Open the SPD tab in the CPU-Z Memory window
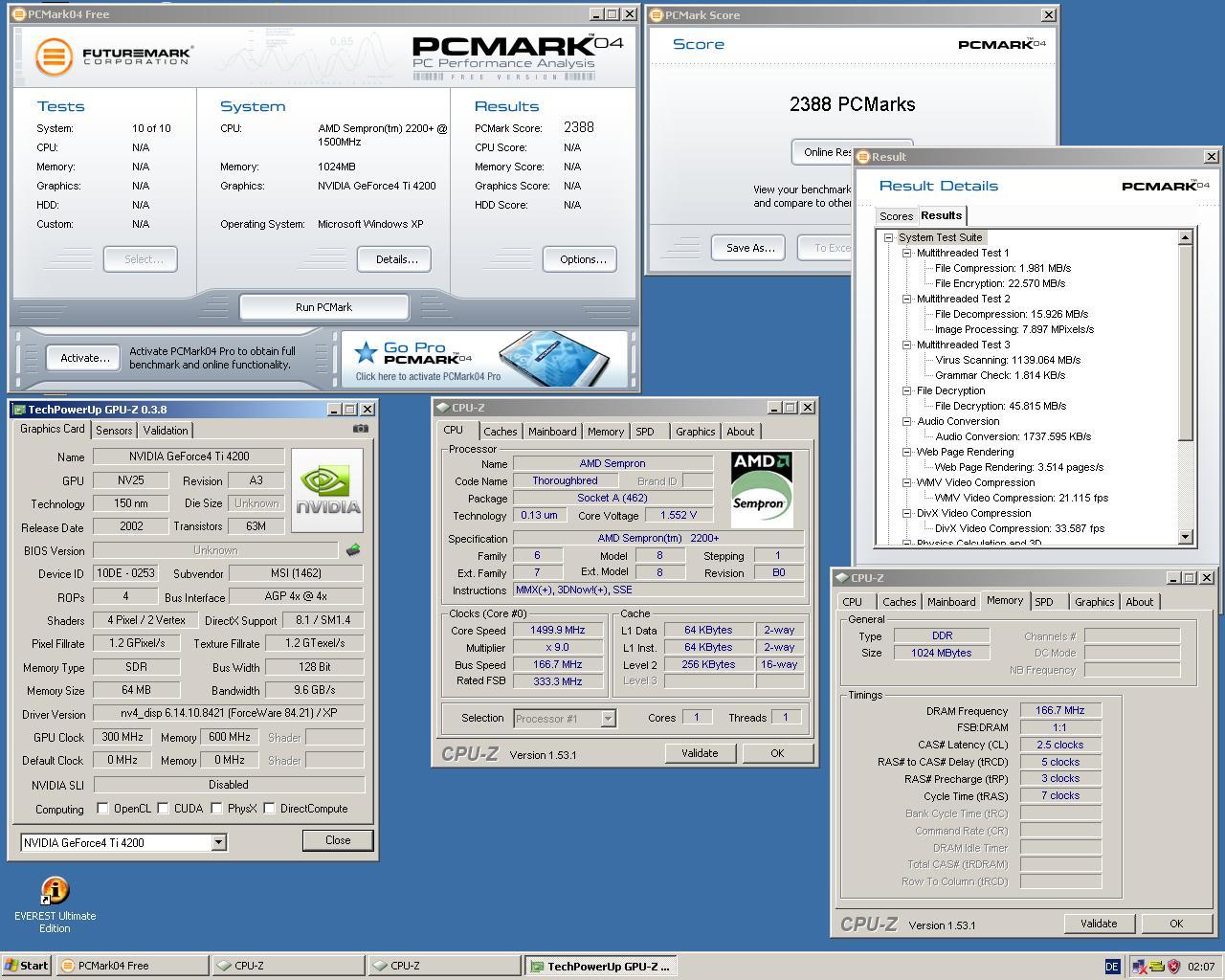The image size is (1225, 980). 1044,602
